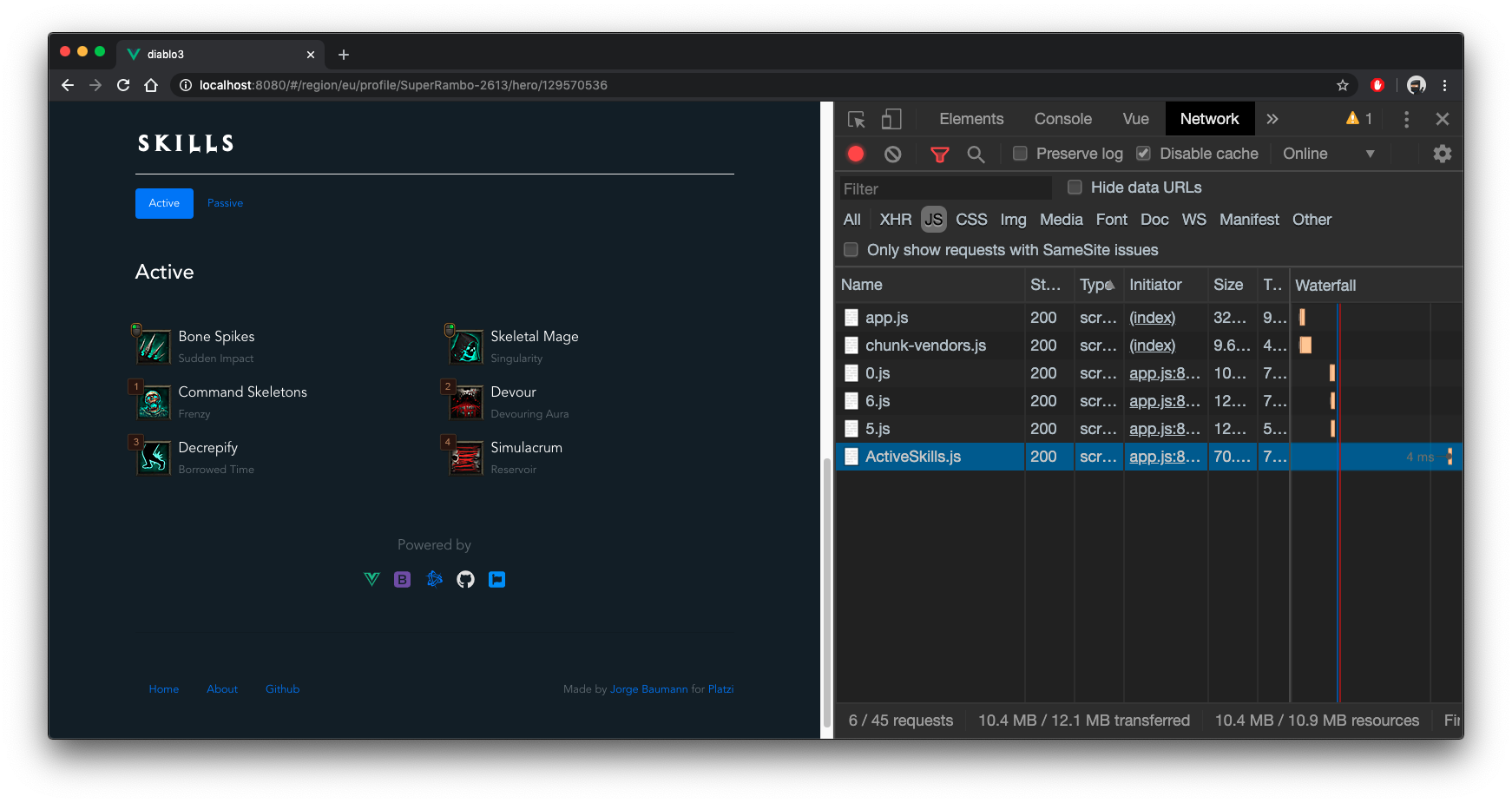This screenshot has width=1512, height=803.
Task: Sort by the Waterfall column header
Action: pyautogui.click(x=1376, y=285)
